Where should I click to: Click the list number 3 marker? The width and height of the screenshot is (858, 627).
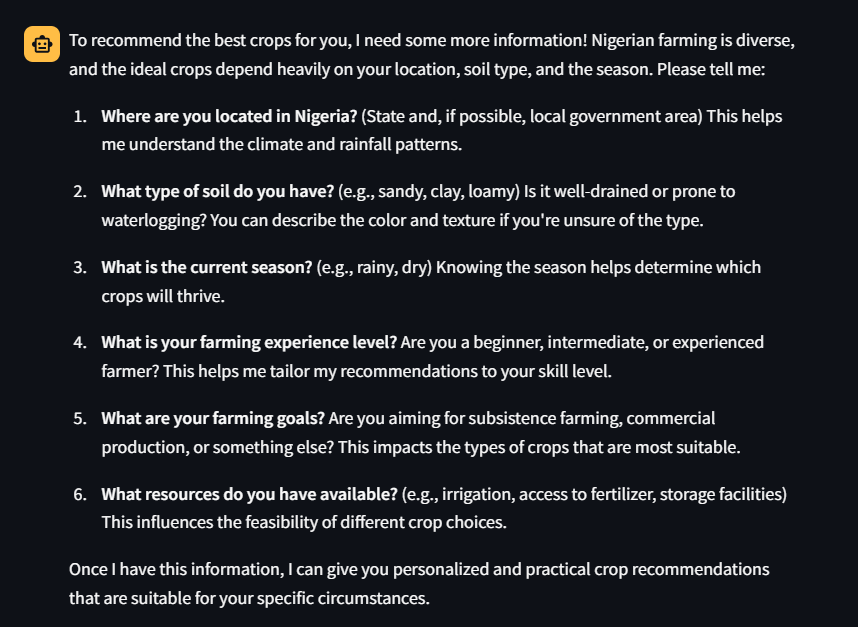click(x=80, y=267)
